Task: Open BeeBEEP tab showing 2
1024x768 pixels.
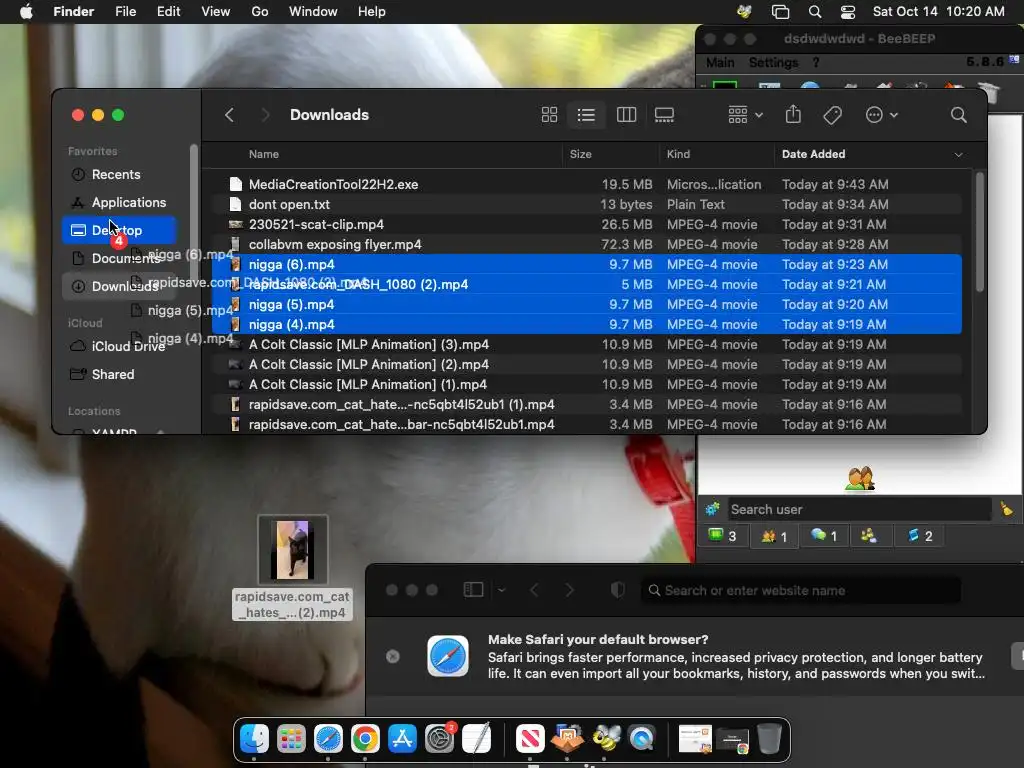Action: click(x=920, y=536)
